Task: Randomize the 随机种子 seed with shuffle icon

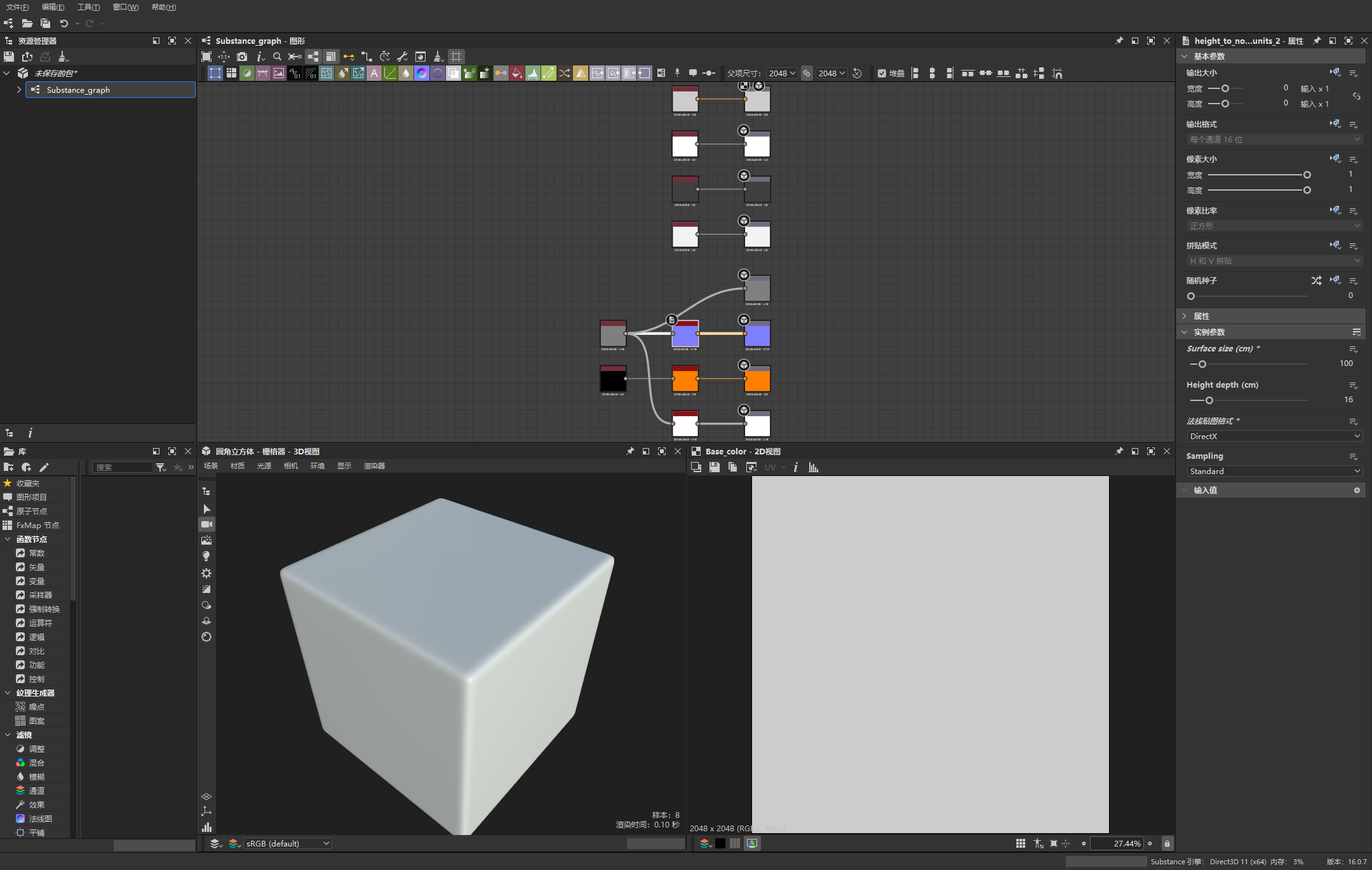Action: coord(1316,280)
